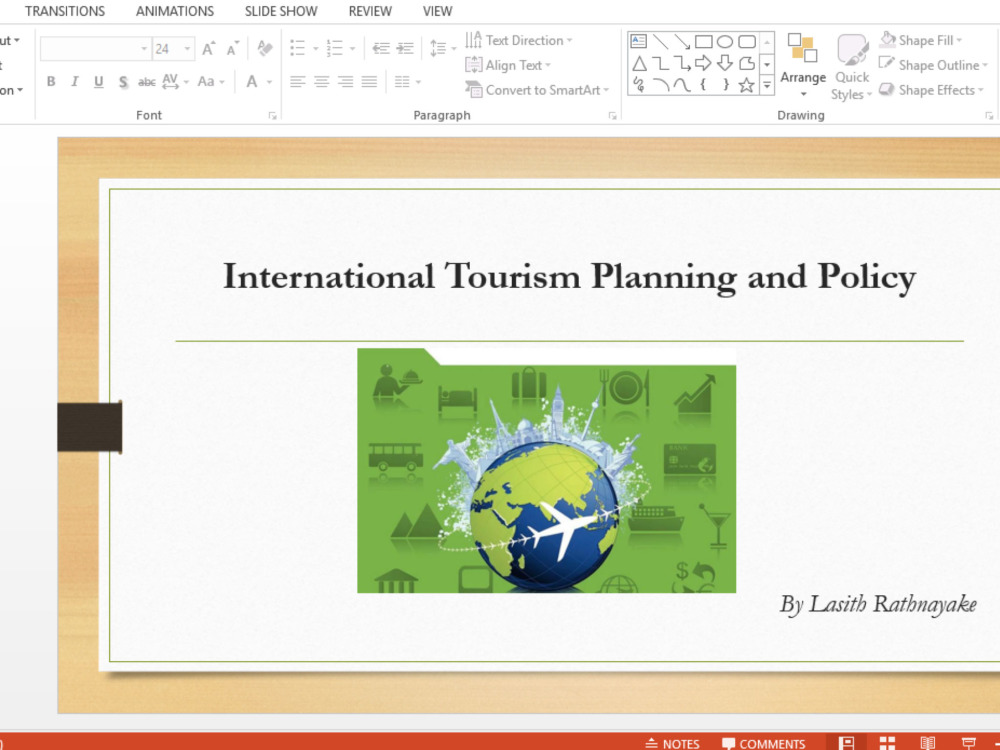
Task: Apply bullet list formatting
Action: (298, 48)
